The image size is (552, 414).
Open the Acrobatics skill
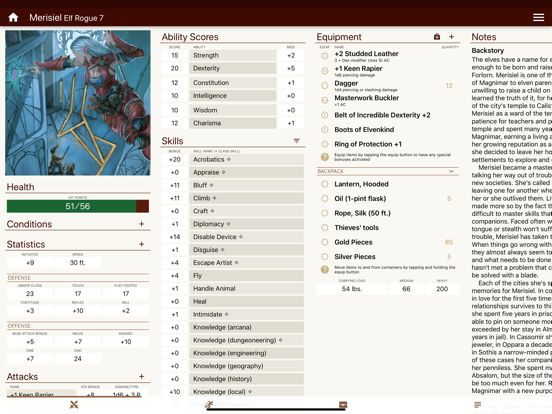[233, 159]
